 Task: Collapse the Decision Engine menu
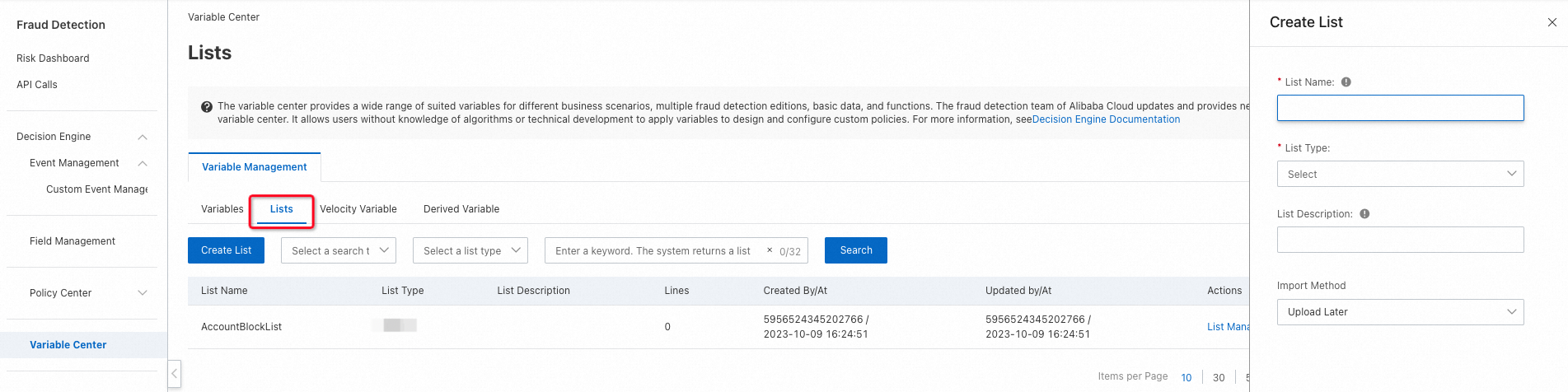[143, 137]
